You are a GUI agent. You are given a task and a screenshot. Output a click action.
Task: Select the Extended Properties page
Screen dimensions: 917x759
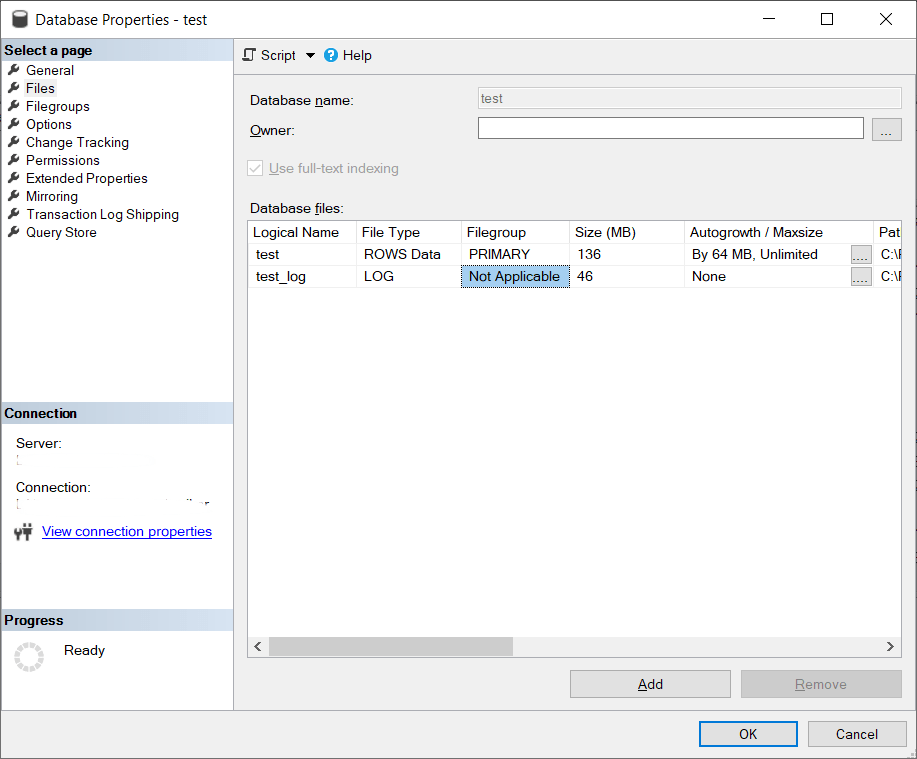(86, 178)
